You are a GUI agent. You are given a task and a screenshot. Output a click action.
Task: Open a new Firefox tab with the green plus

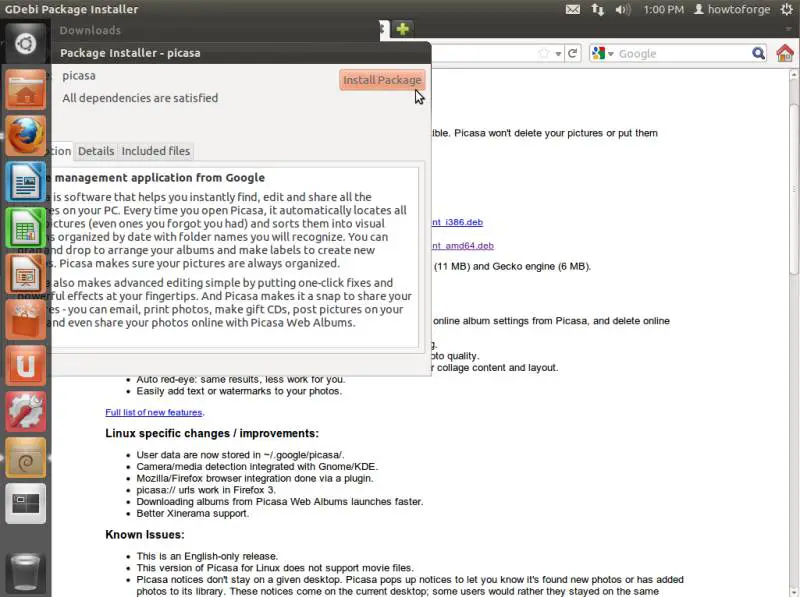(403, 29)
